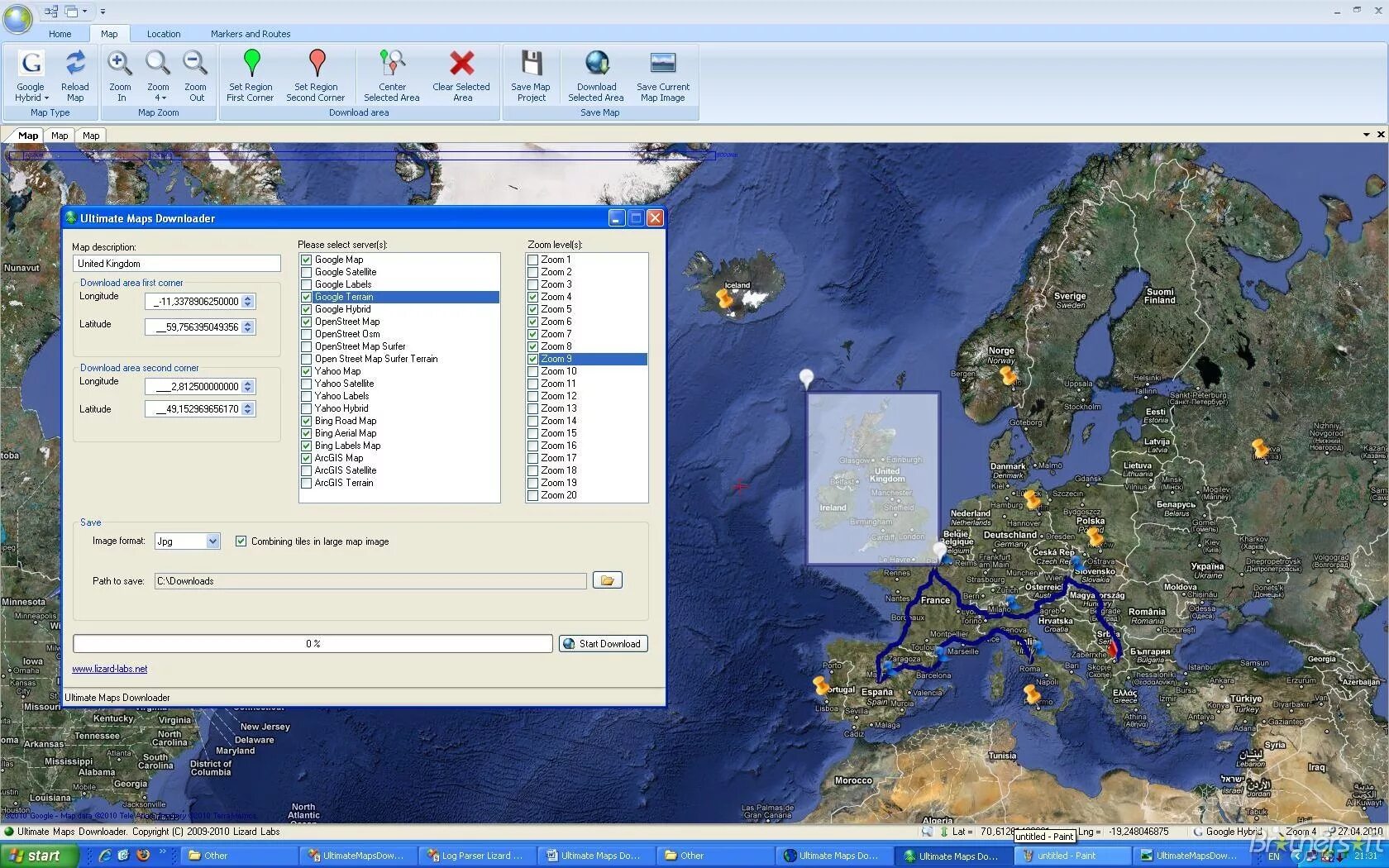
Task: Click the Reload Map icon
Action: [75, 62]
